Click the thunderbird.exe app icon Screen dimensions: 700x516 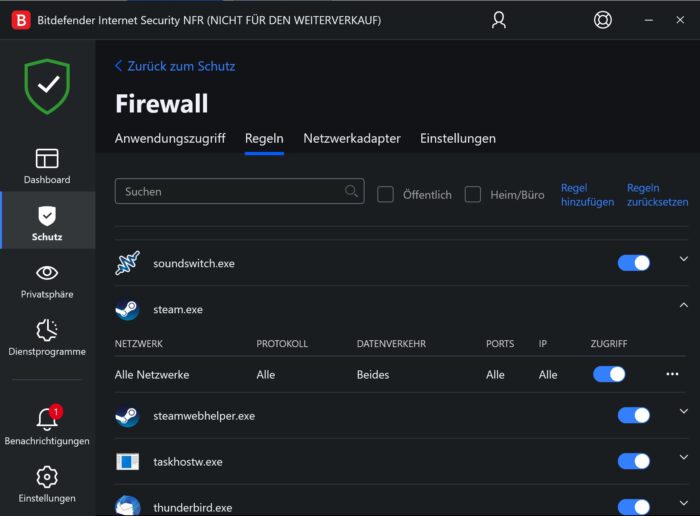[128, 506]
